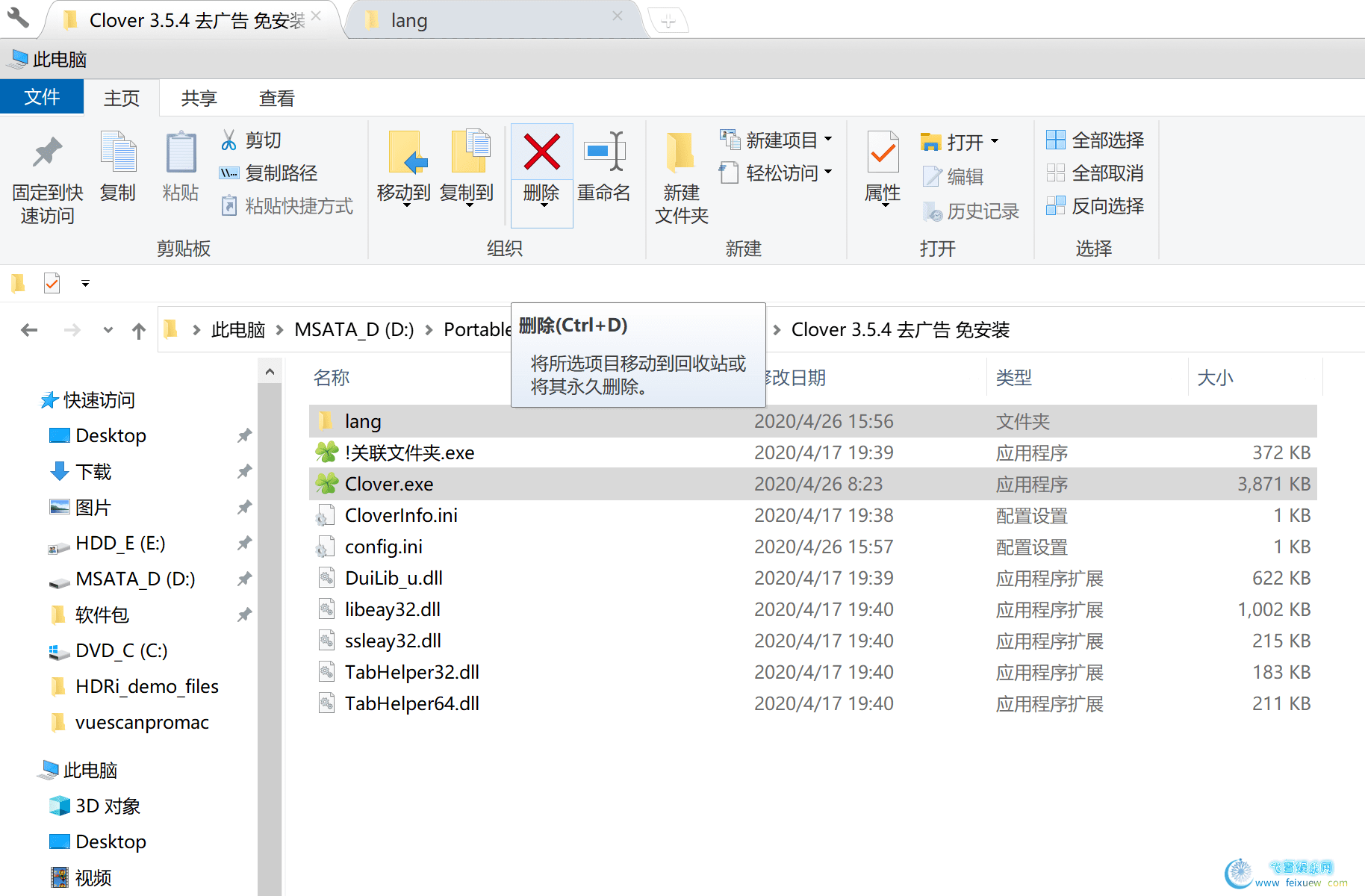The height and width of the screenshot is (896, 1365).
Task: Switch to the Share (共享) ribbon tab
Action: (199, 98)
